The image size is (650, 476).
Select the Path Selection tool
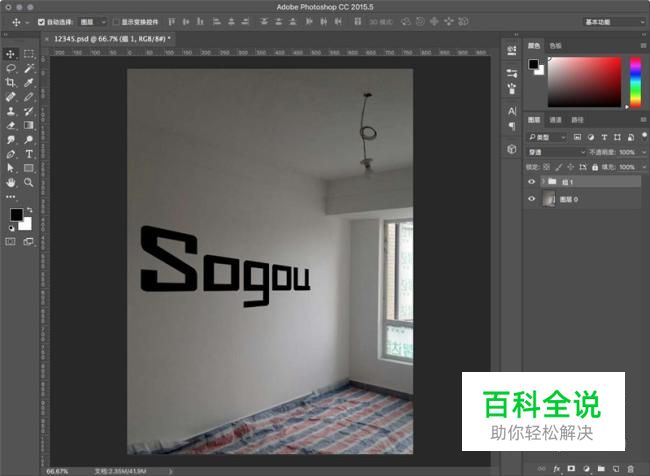click(x=10, y=168)
